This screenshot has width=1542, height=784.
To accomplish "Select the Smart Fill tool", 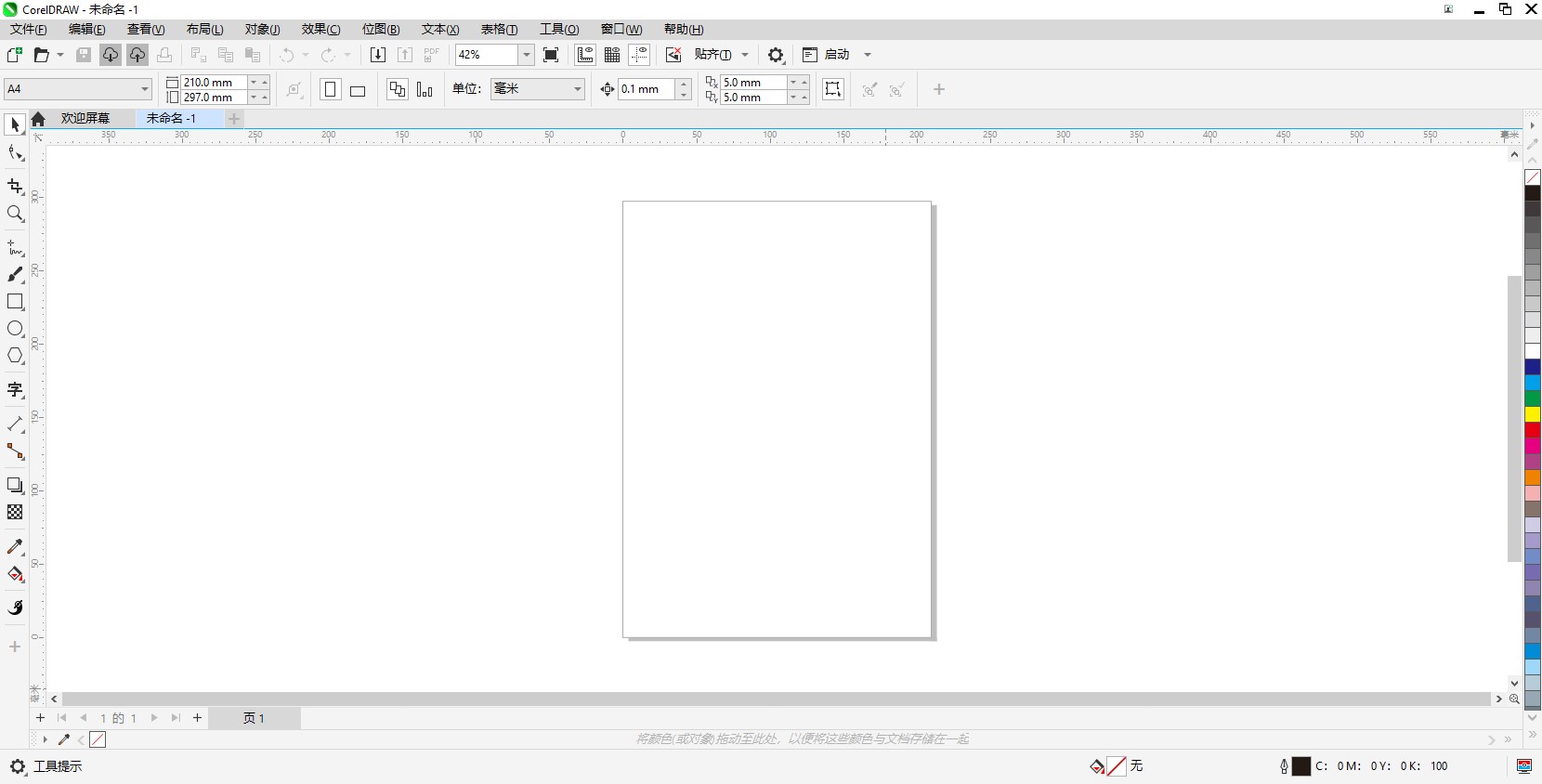I will point(15,608).
